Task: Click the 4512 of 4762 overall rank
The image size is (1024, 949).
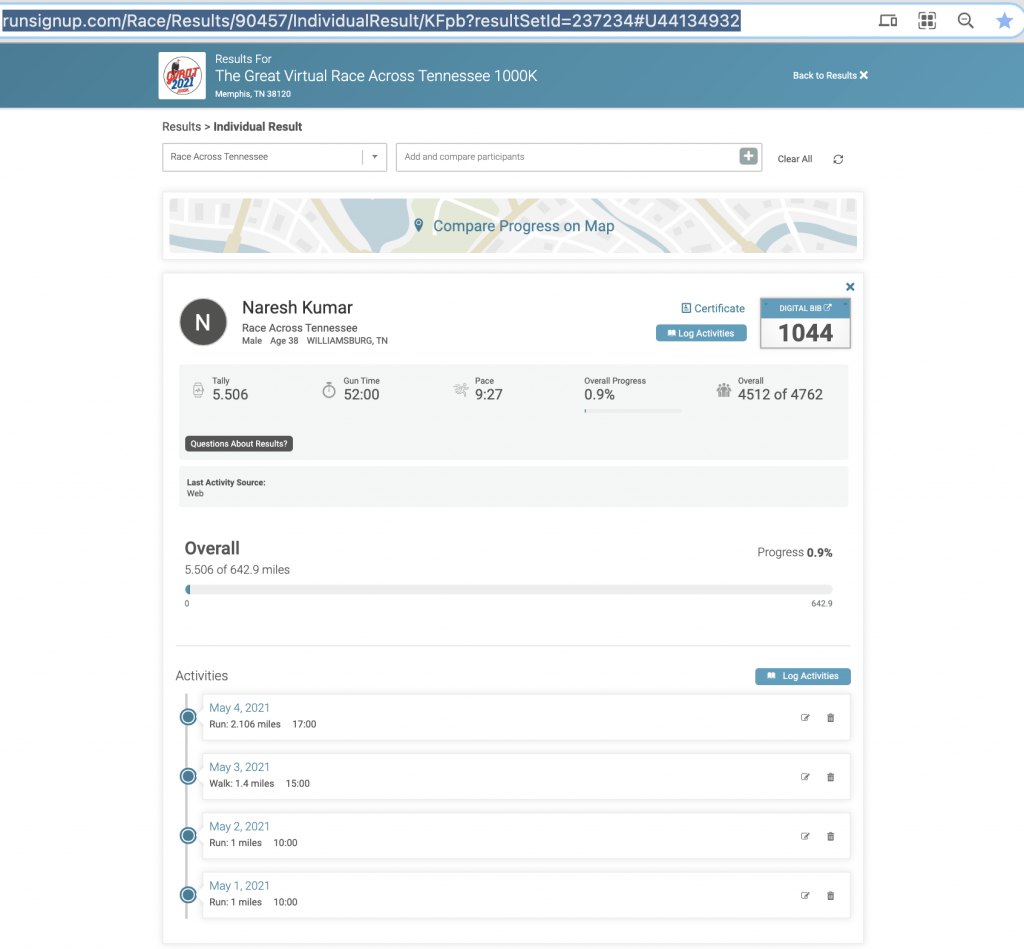Action: point(780,394)
